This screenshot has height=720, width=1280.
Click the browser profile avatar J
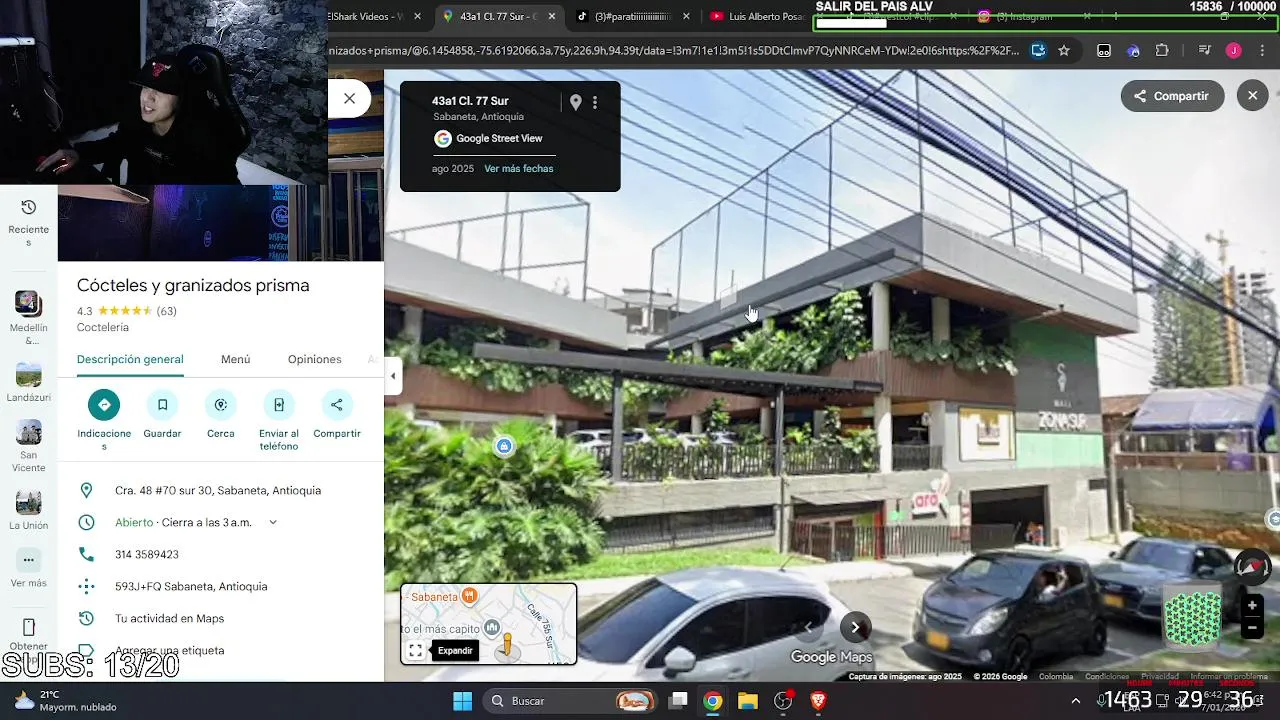tap(1234, 50)
